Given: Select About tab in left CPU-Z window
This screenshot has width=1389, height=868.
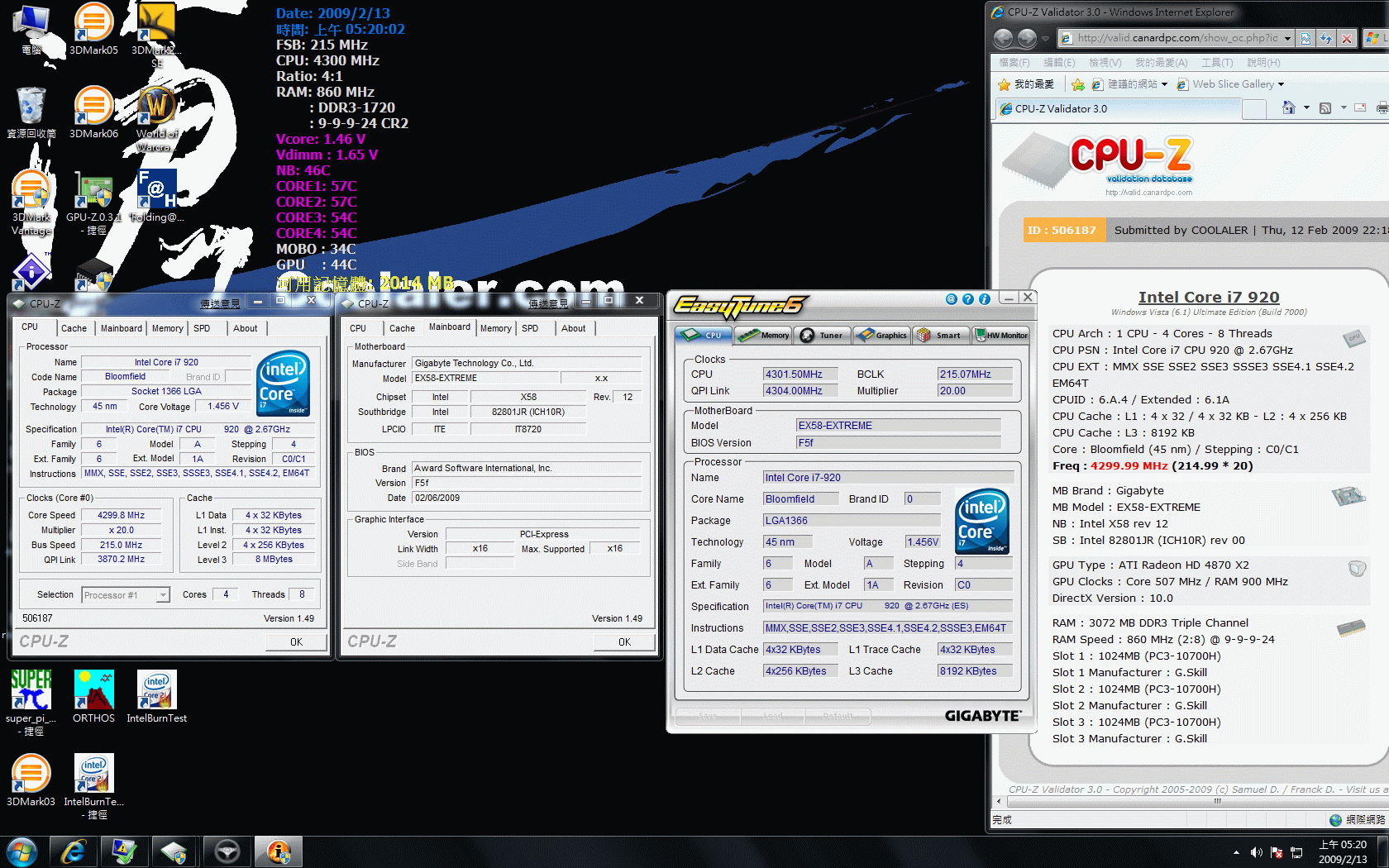Looking at the screenshot, I should (x=245, y=328).
